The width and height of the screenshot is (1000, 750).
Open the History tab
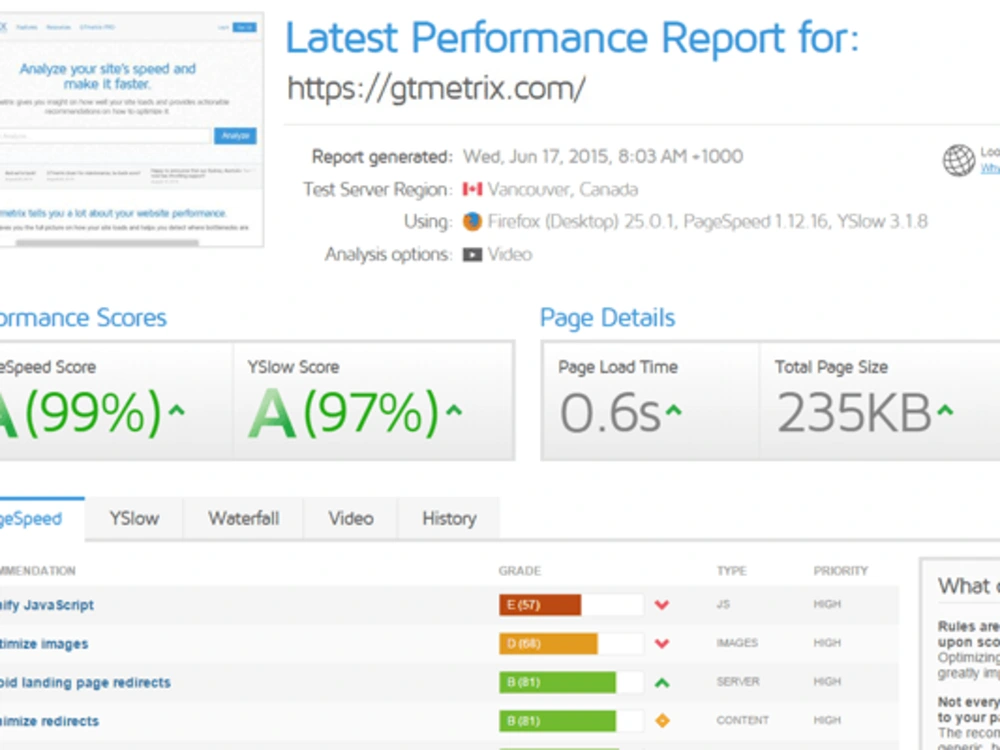click(449, 518)
